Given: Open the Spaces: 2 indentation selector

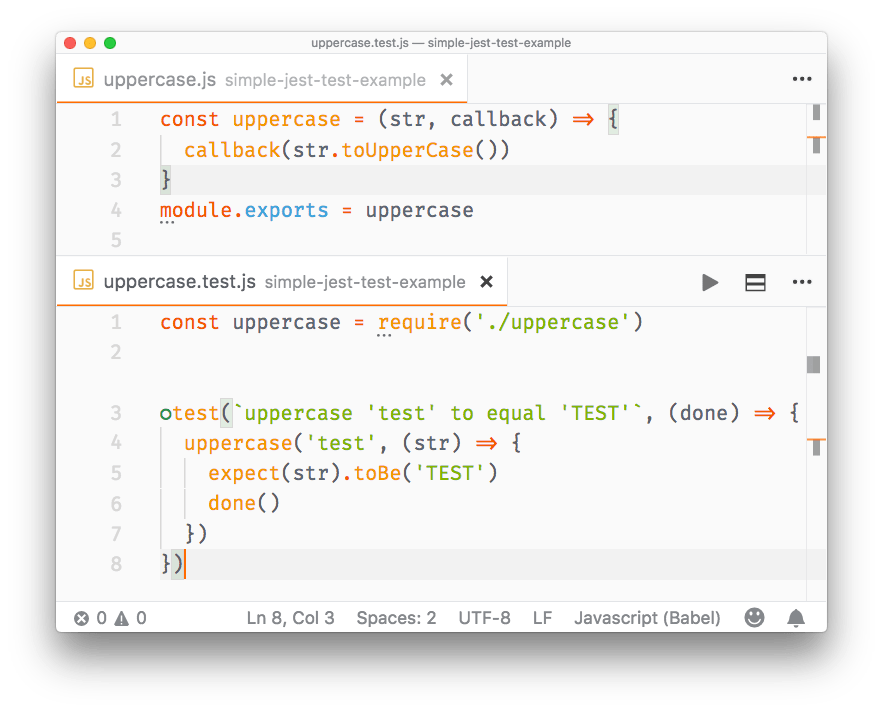Looking at the screenshot, I should [x=396, y=618].
